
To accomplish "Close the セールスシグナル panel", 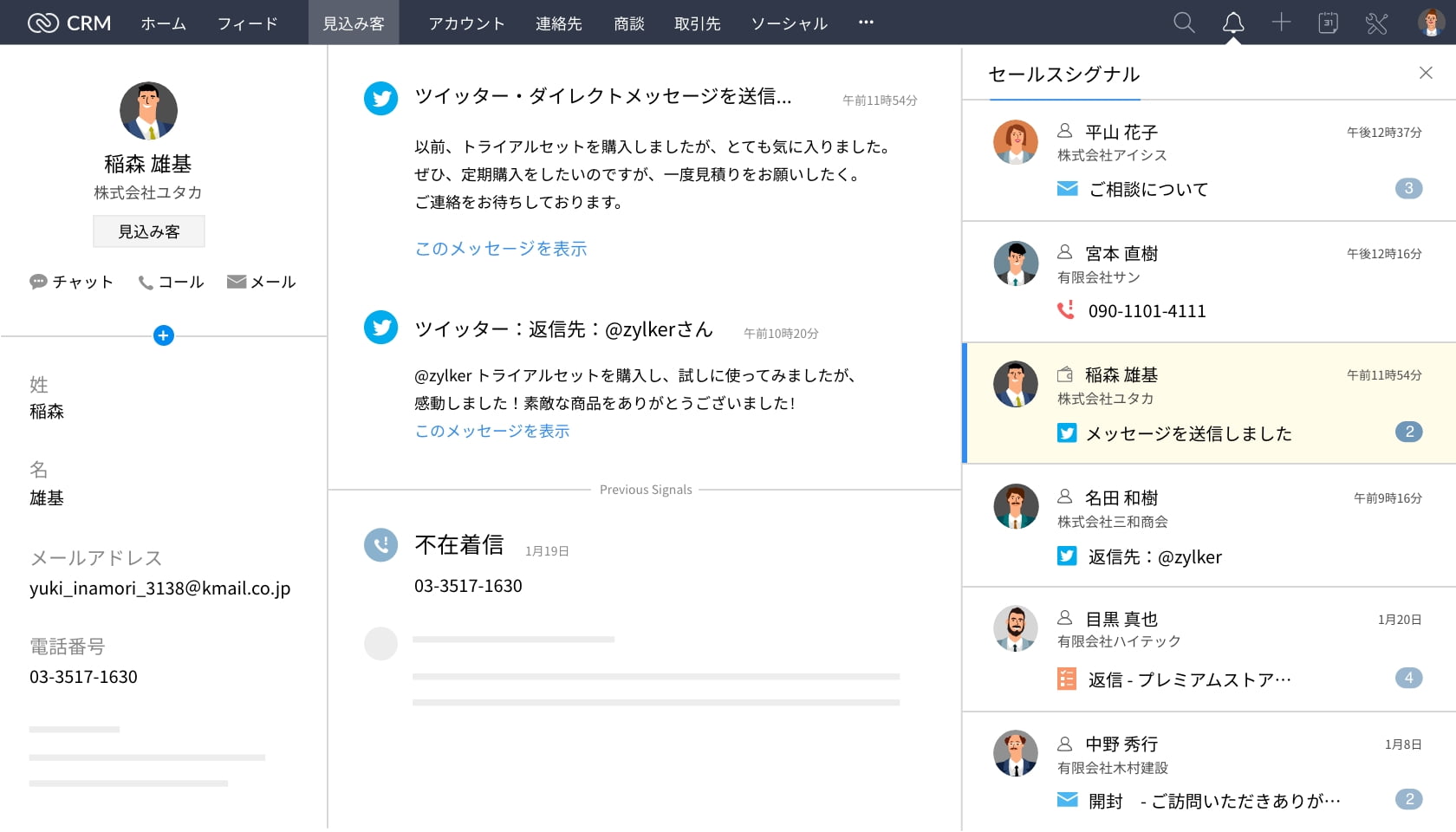I will (1426, 73).
